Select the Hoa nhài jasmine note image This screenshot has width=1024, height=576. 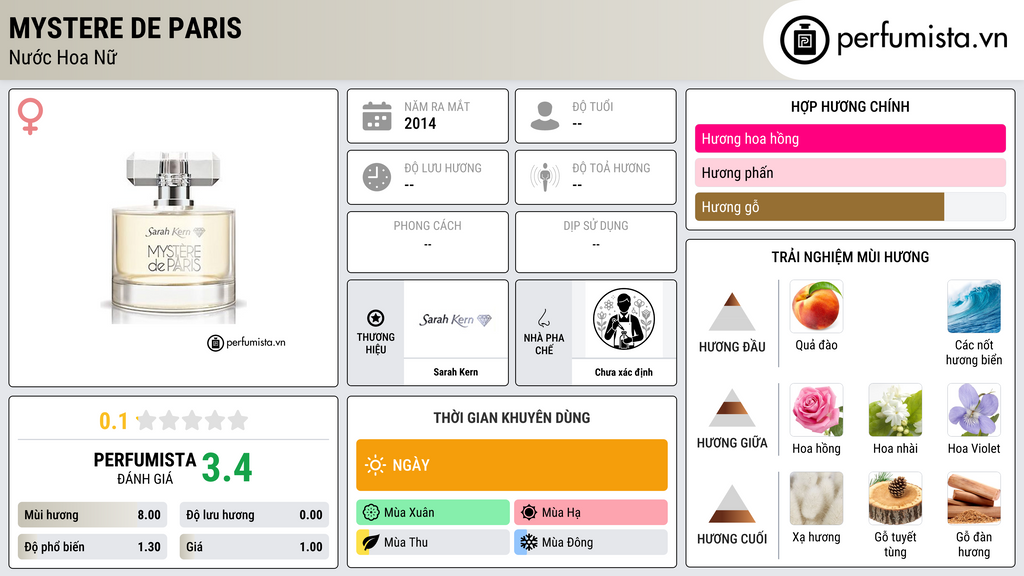895,409
